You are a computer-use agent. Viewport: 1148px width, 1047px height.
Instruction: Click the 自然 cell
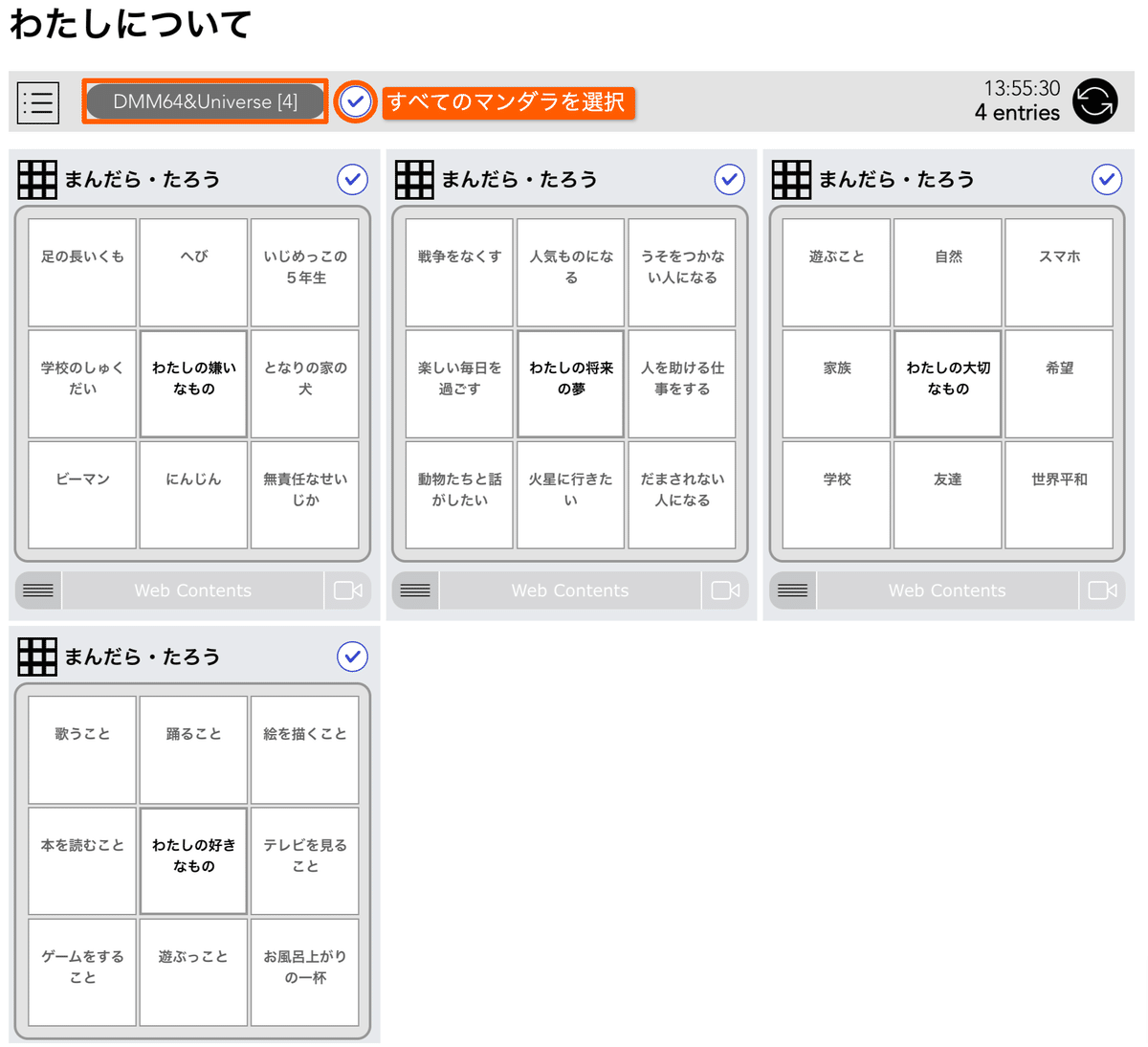(948, 273)
